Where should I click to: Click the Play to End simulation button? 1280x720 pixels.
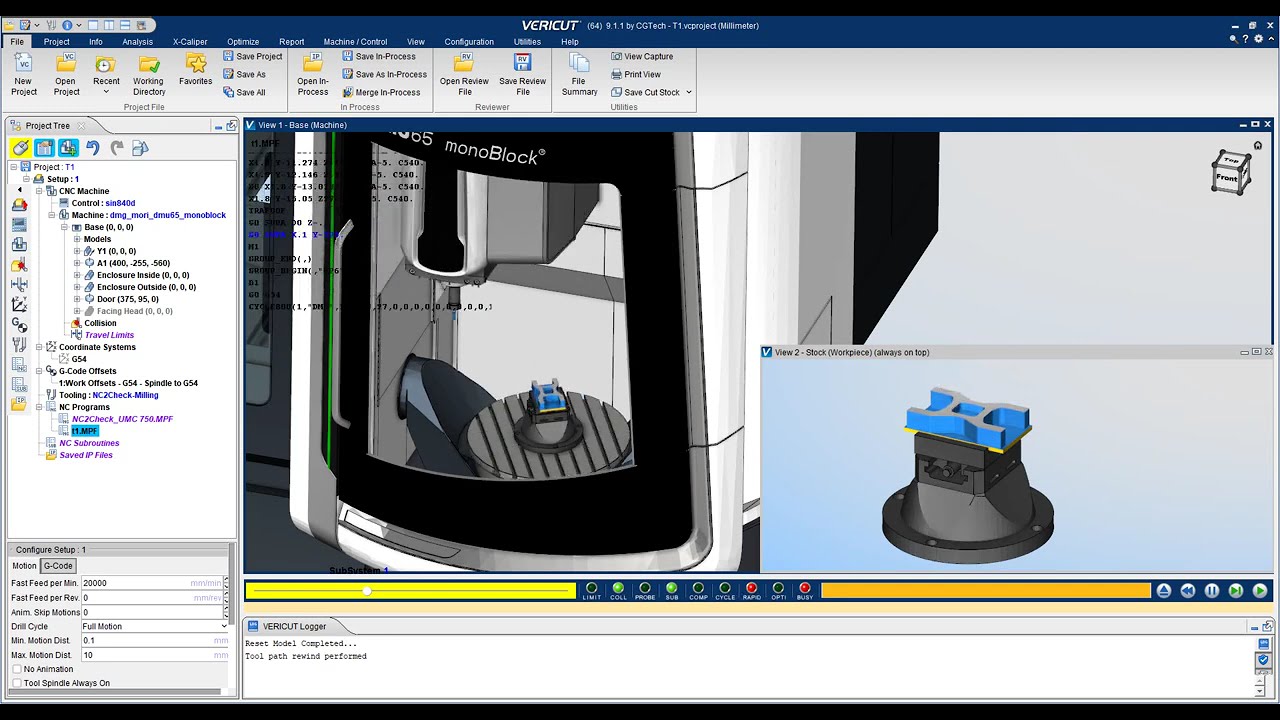[1260, 591]
